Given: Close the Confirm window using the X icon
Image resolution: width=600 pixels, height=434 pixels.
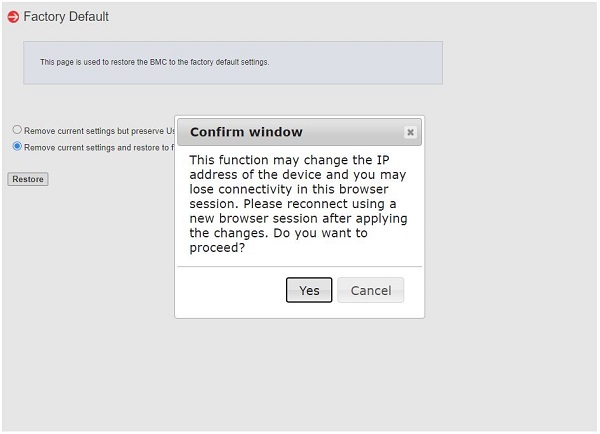Looking at the screenshot, I should [x=410, y=132].
